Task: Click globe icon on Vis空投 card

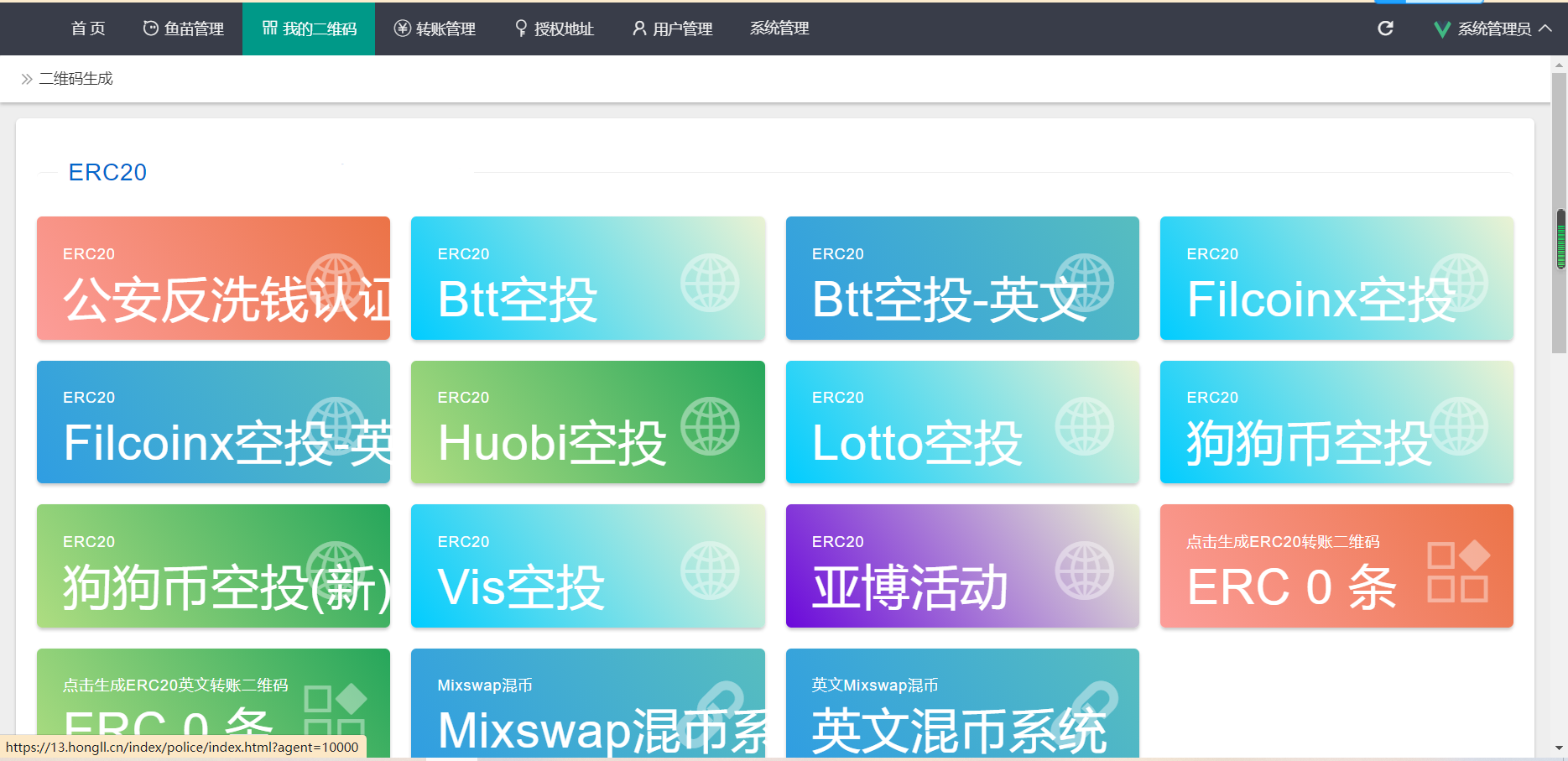Action: tap(710, 571)
